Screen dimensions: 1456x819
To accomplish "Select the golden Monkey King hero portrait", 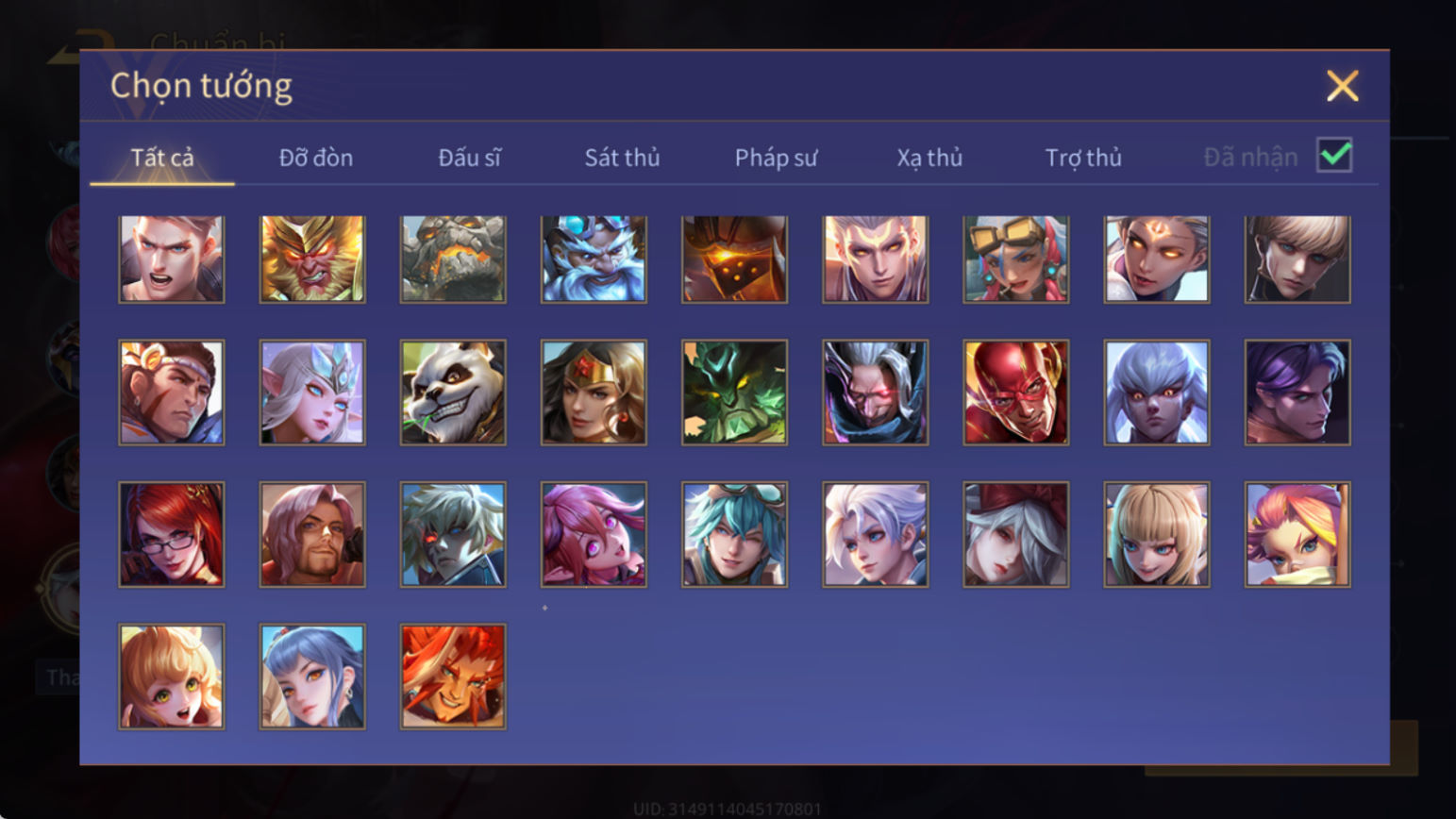I will point(312,259).
